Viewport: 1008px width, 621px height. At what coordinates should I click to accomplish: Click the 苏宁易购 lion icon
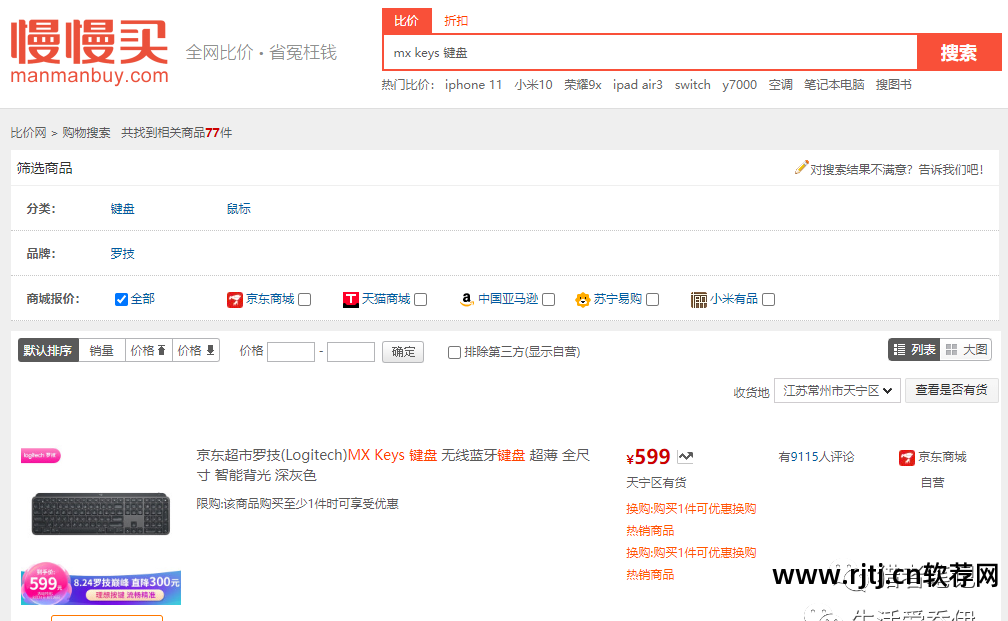pos(583,298)
